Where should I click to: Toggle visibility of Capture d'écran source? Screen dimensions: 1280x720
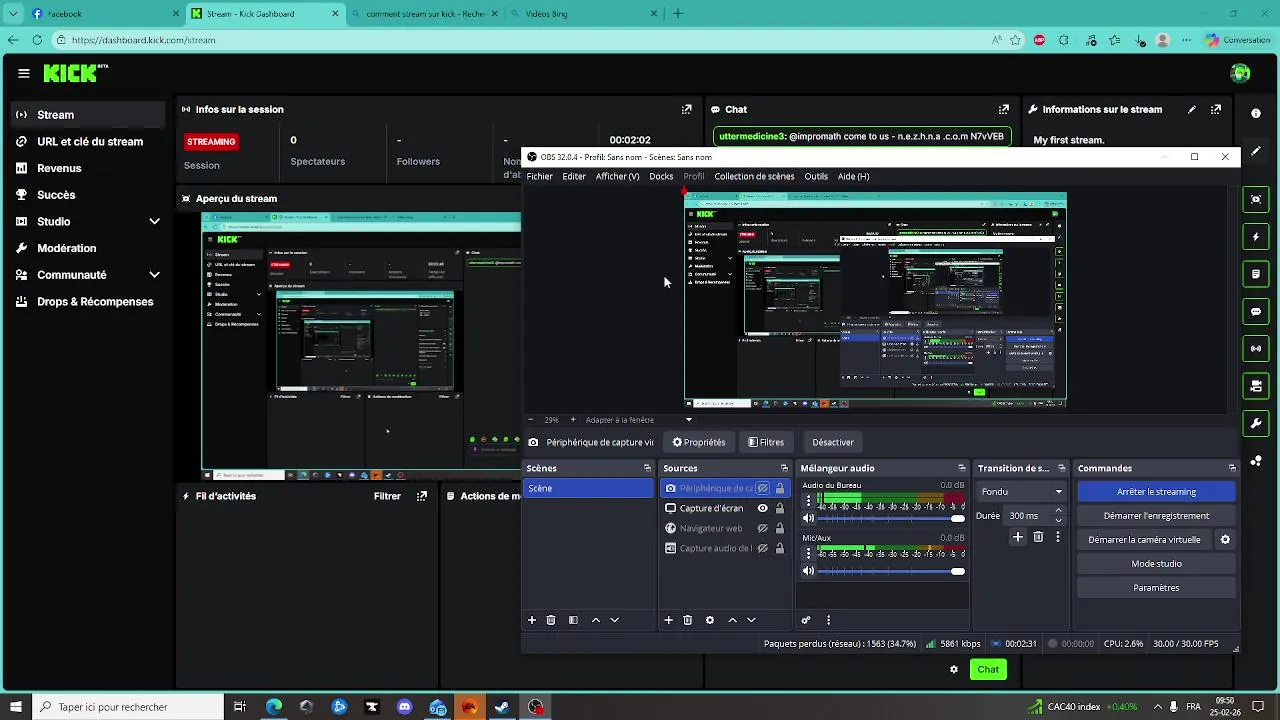(x=762, y=508)
